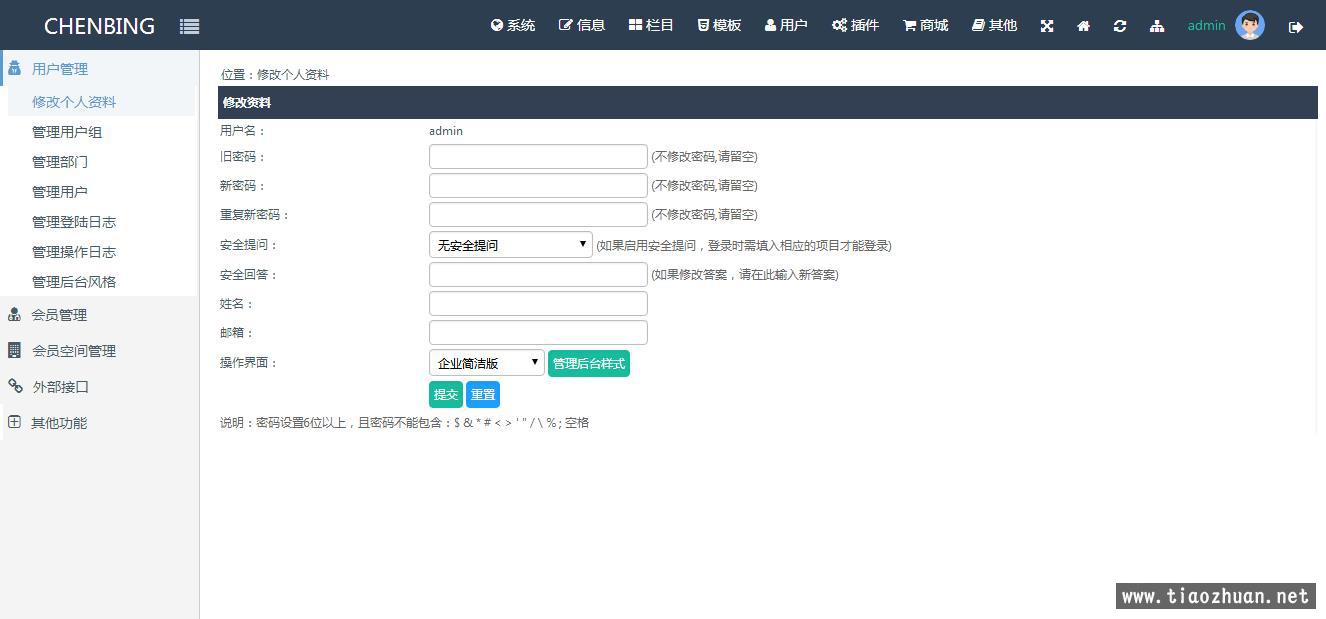Click the fullscreen expand icon in top bar

click(x=1047, y=26)
